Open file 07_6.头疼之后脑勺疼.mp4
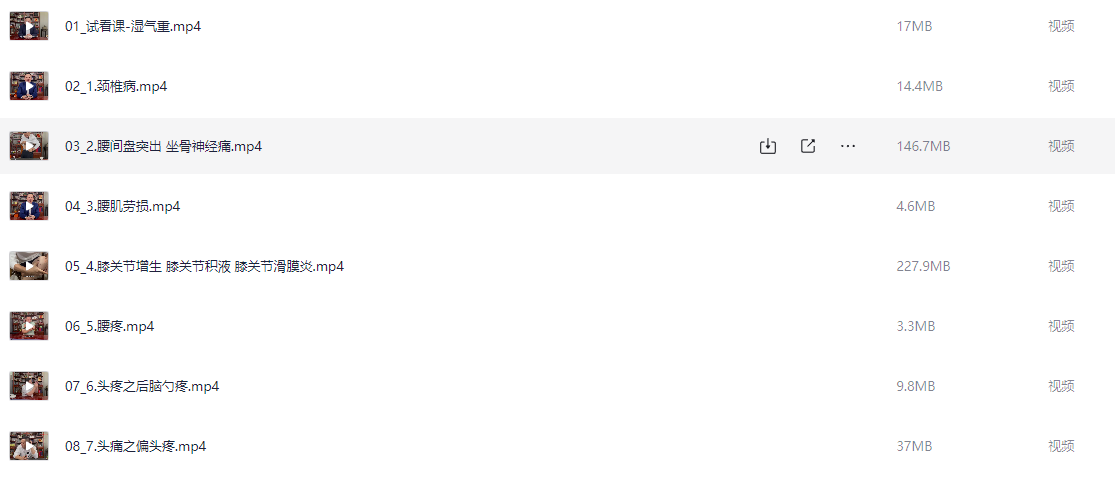Viewport: 1115px width, 478px height. coord(142,386)
